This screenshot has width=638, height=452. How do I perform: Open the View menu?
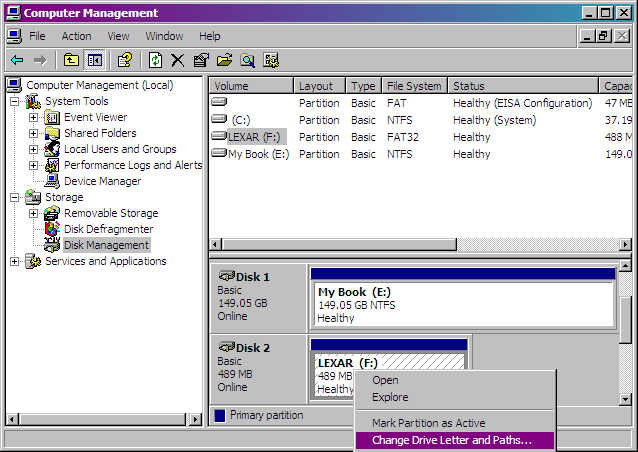point(118,36)
